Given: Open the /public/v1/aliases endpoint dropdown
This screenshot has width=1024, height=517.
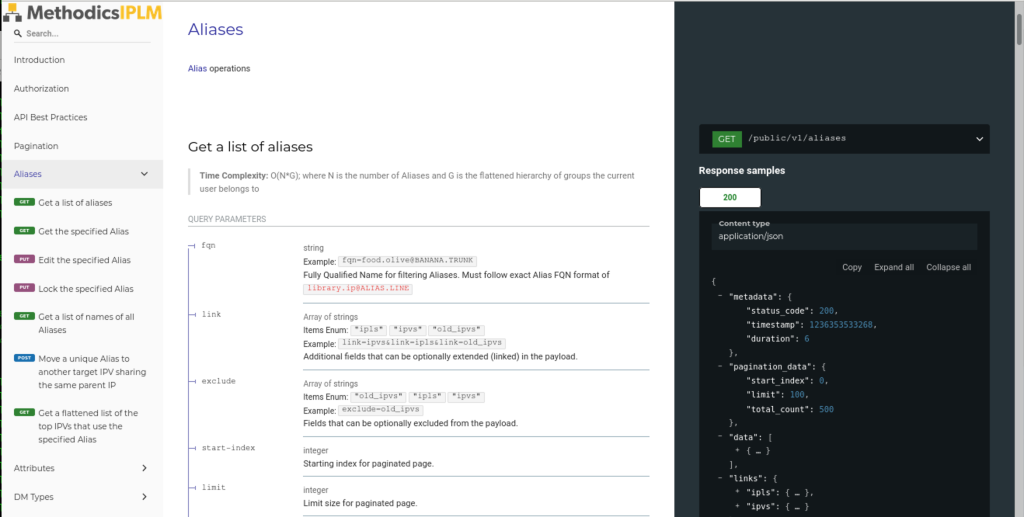Looking at the screenshot, I should pos(978,139).
